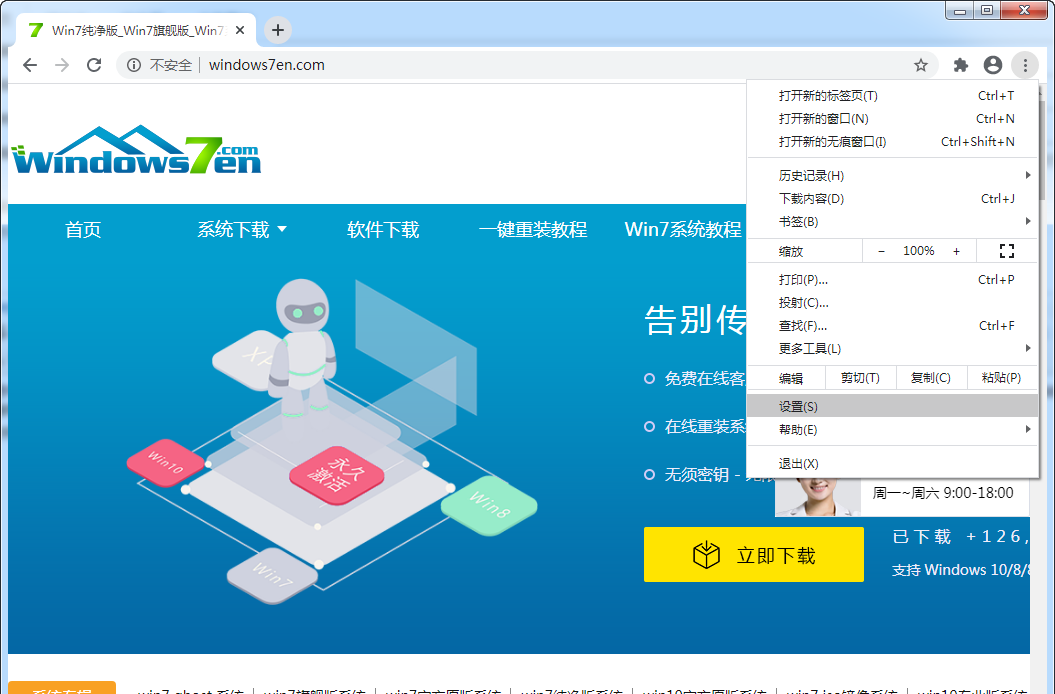The width and height of the screenshot is (1055, 694).
Task: Go to the 首页 nav link
Action: 83,230
